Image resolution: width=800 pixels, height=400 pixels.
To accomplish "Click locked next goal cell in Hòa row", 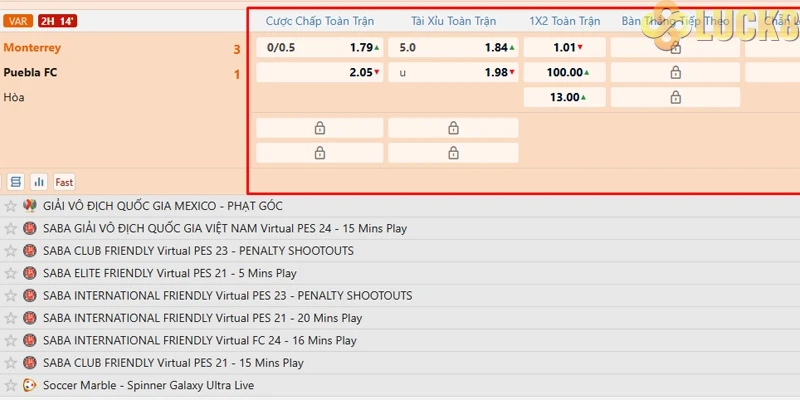I will pos(676,97).
